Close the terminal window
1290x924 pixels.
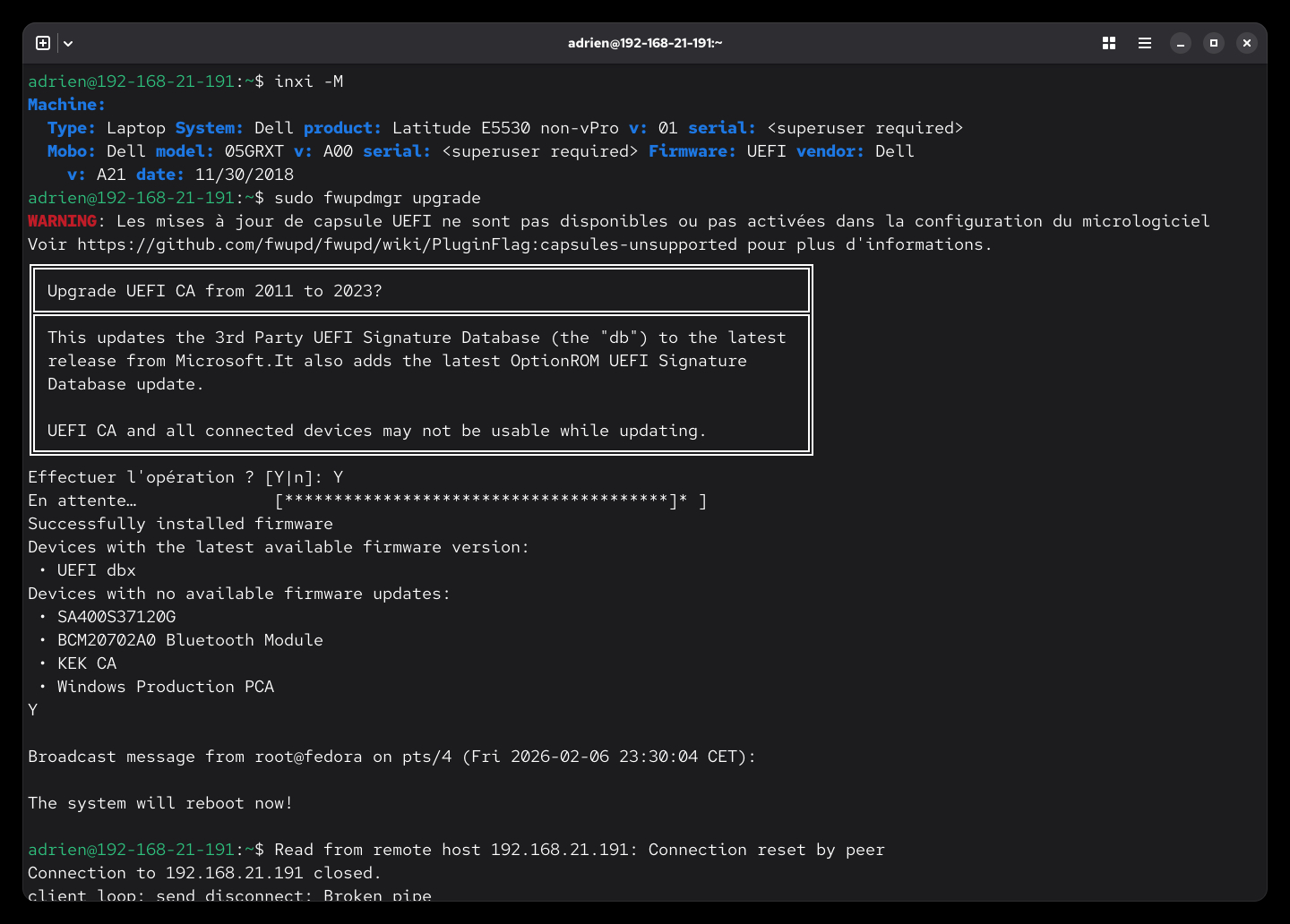click(x=1246, y=43)
